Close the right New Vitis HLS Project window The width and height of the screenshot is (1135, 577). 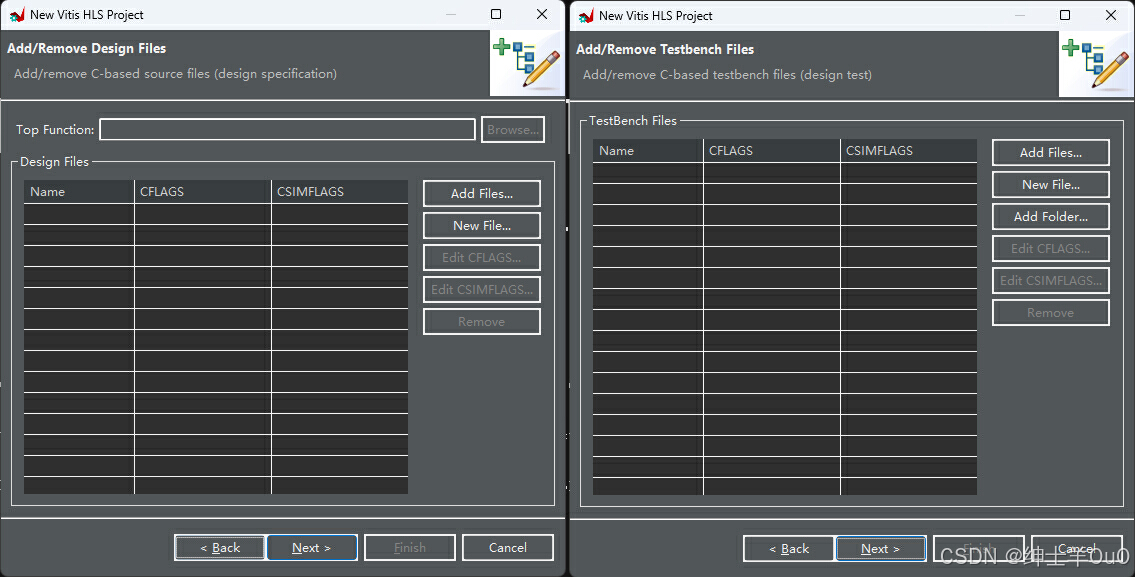pos(1110,15)
